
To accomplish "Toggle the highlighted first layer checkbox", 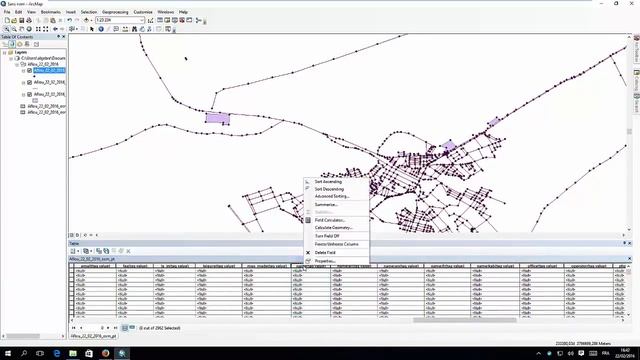I will tap(29, 71).
